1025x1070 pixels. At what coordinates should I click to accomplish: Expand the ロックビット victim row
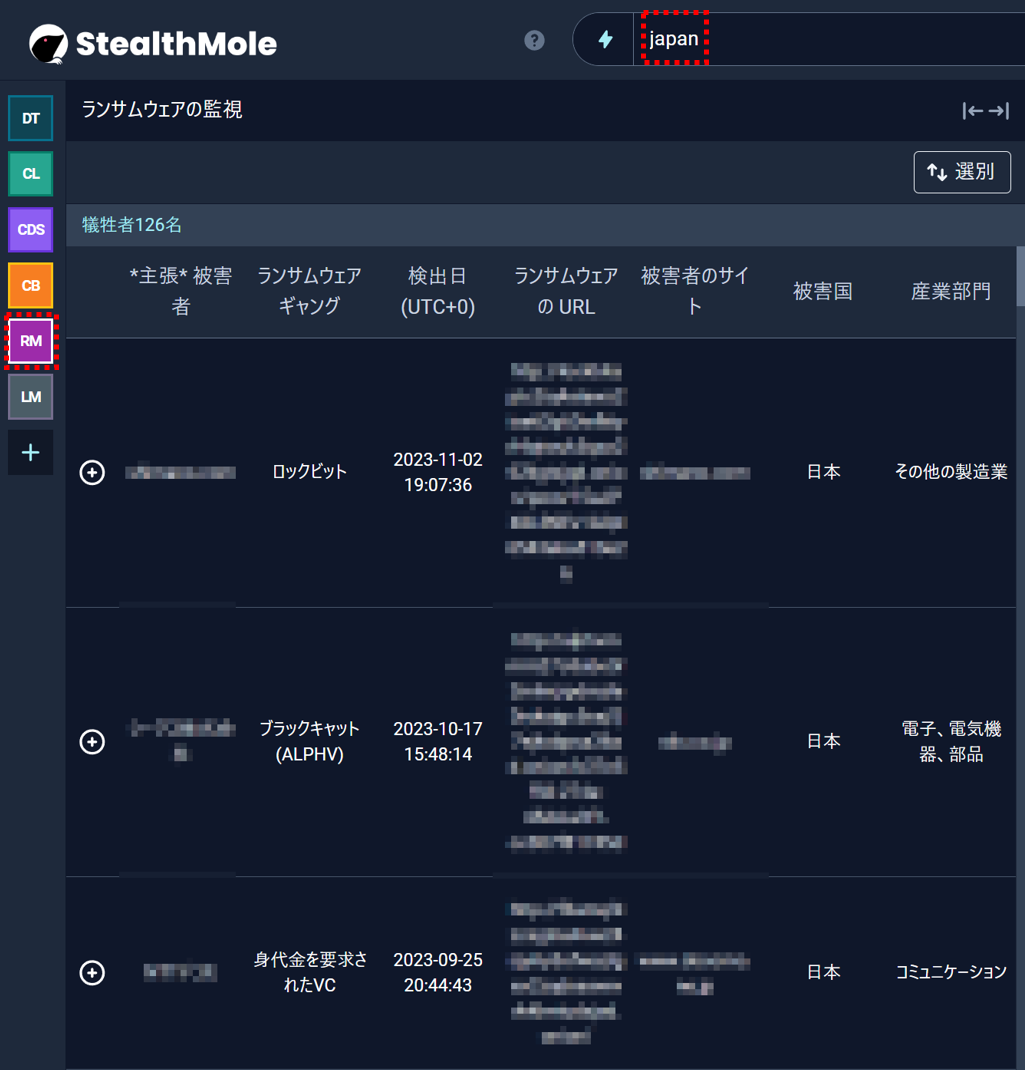[92, 472]
